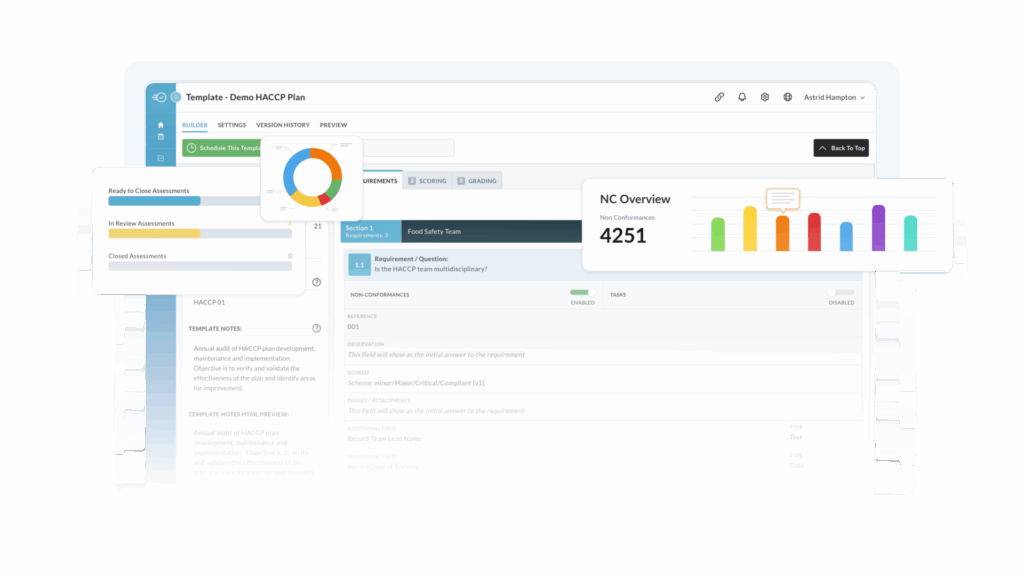1024x576 pixels.
Task: Click the Back To Top button
Action: [x=840, y=147]
